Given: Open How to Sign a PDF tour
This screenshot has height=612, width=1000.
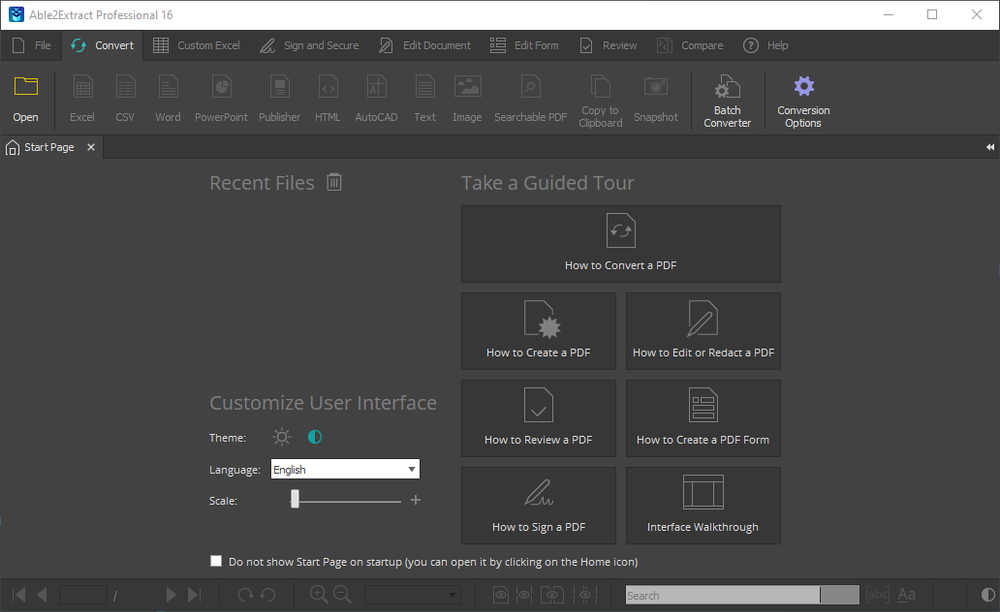Looking at the screenshot, I should coord(538,506).
